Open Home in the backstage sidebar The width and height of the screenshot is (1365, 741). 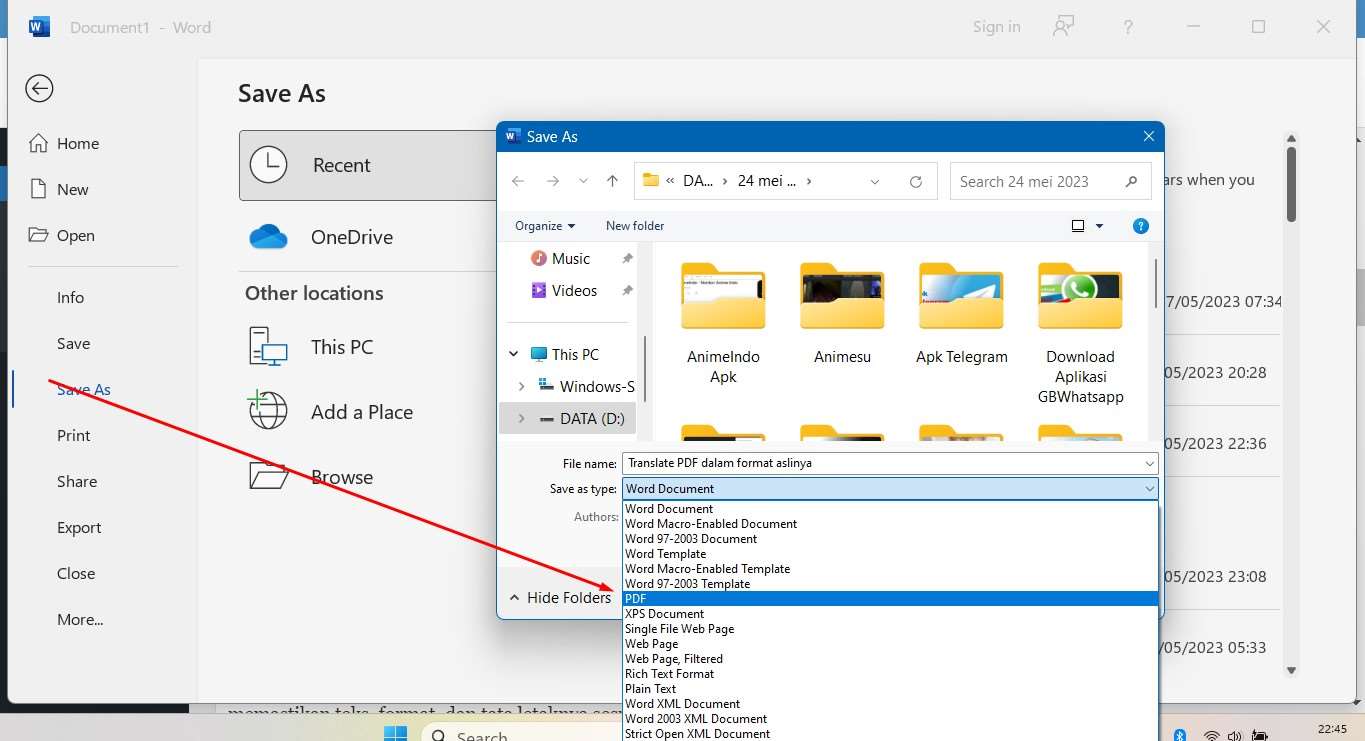(x=64, y=143)
